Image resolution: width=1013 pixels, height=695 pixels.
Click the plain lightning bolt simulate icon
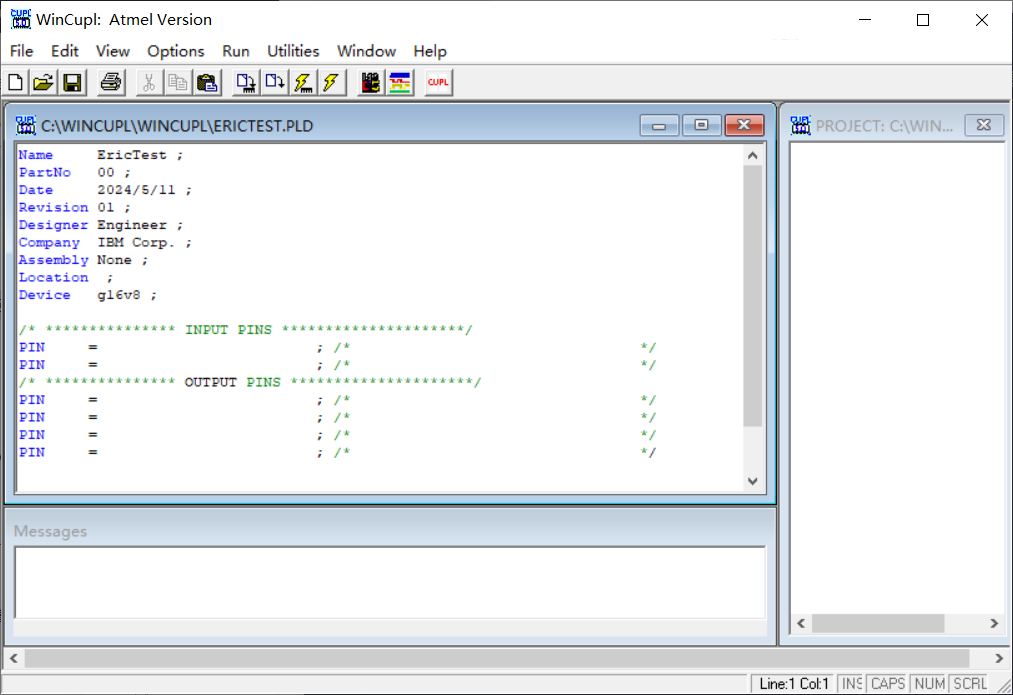click(332, 83)
